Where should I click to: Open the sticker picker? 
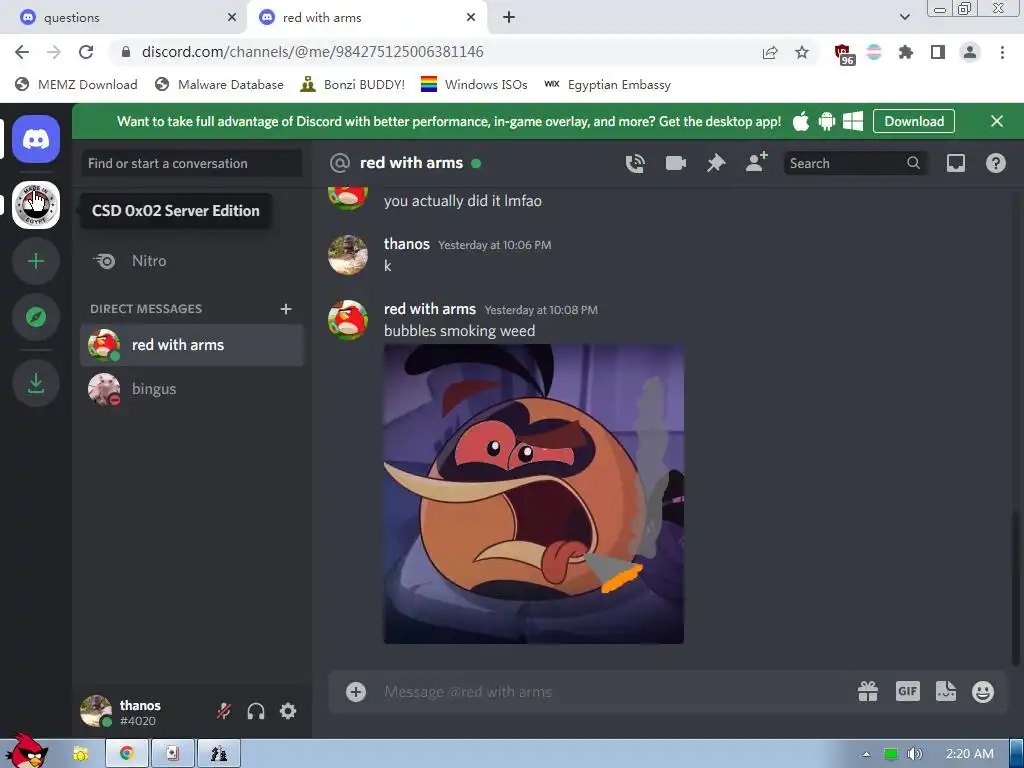click(x=946, y=691)
